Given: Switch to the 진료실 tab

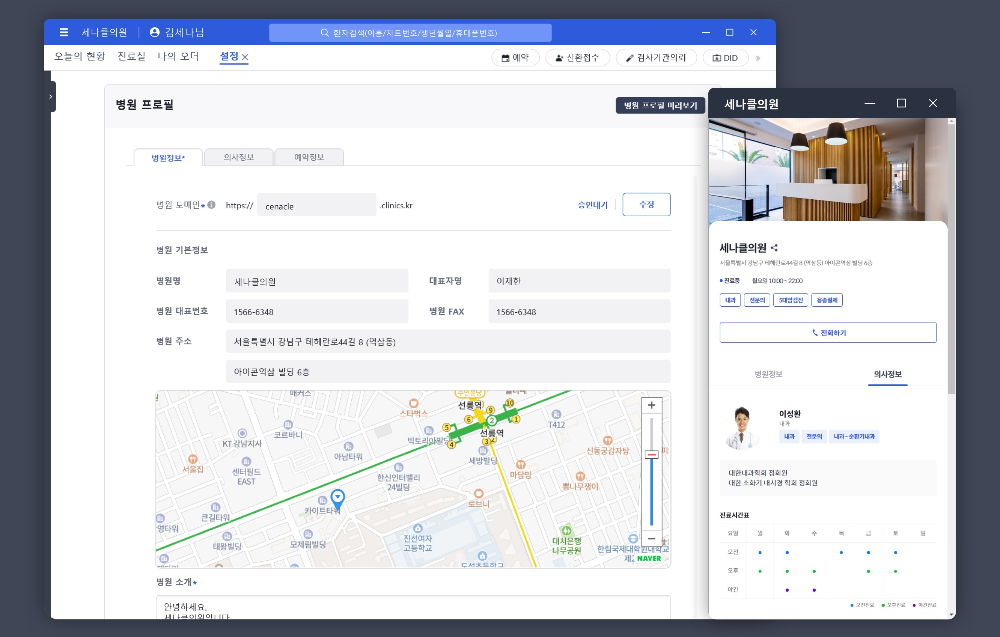Looking at the screenshot, I should pos(131,57).
